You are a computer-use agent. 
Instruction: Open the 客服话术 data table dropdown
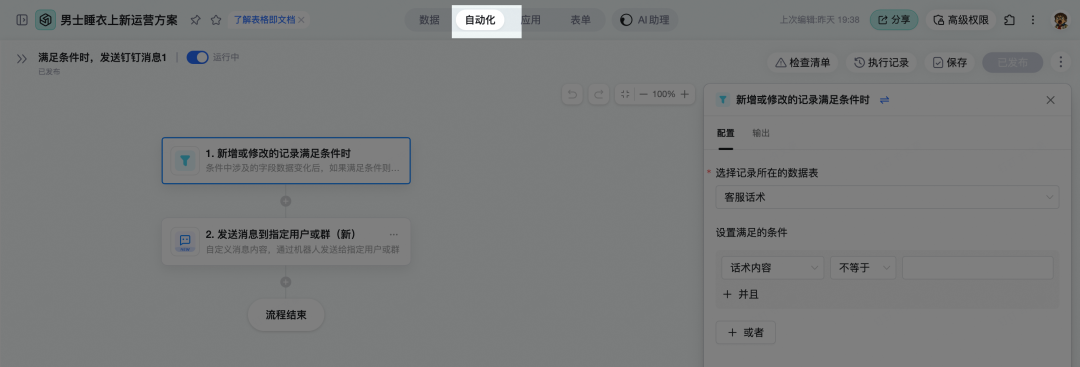(x=887, y=198)
